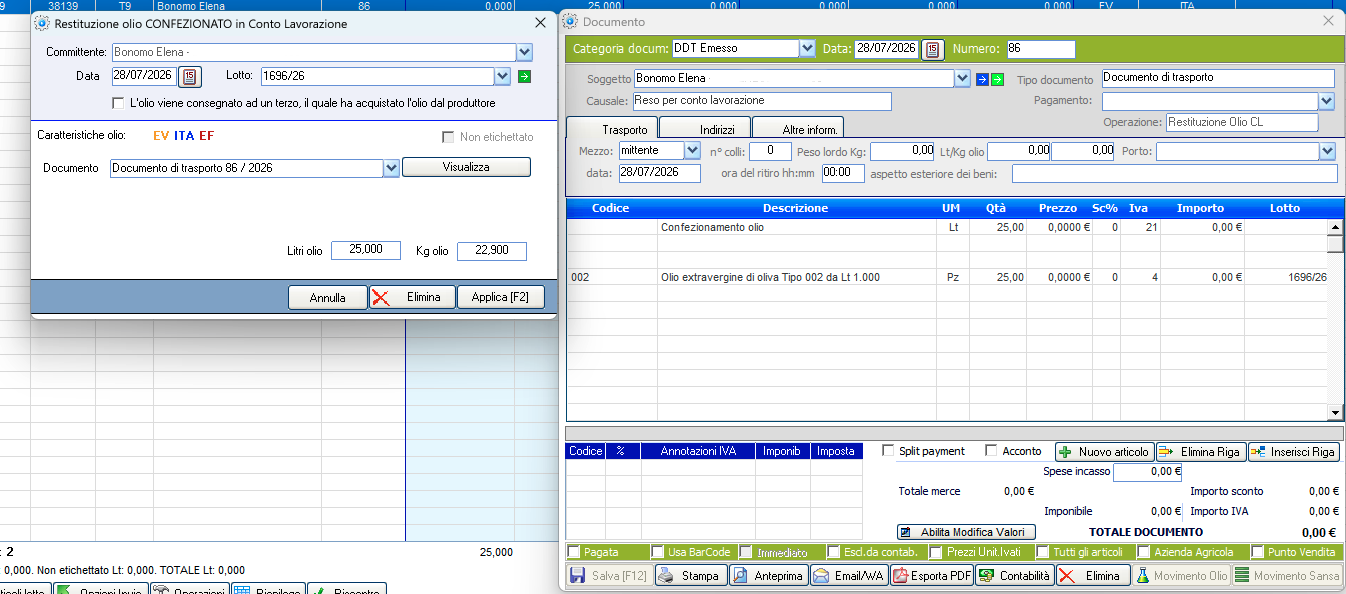Mark the document as Pagata

pyautogui.click(x=574, y=552)
